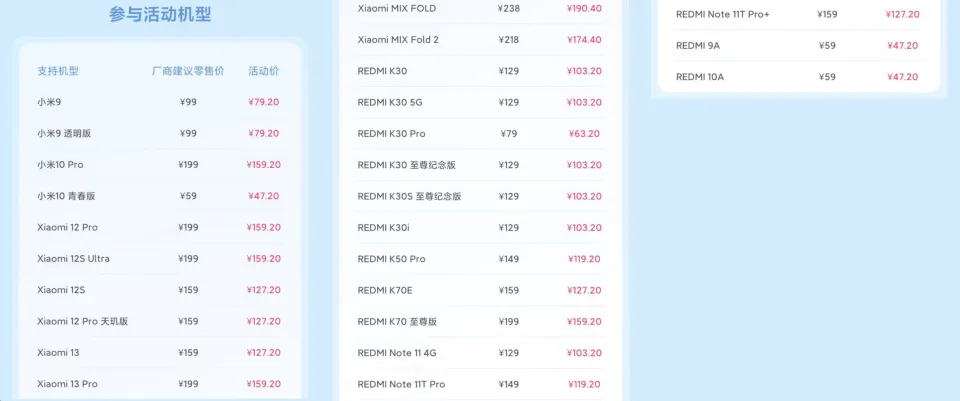The image size is (960, 401).
Task: Select the 小米9 透明版 model name
Action: 65,134
